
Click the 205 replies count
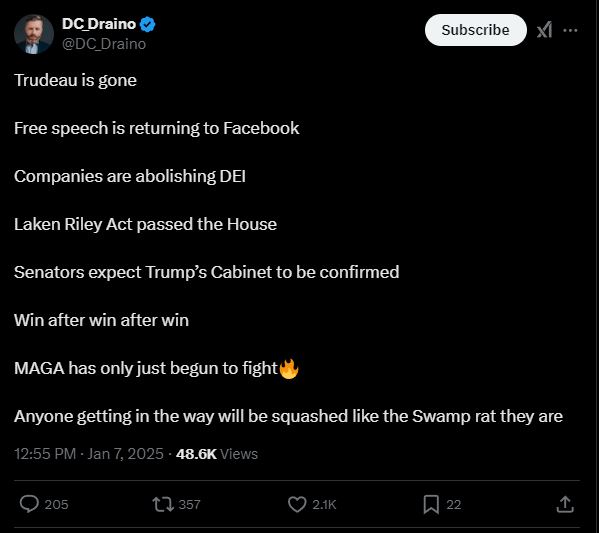click(x=56, y=504)
